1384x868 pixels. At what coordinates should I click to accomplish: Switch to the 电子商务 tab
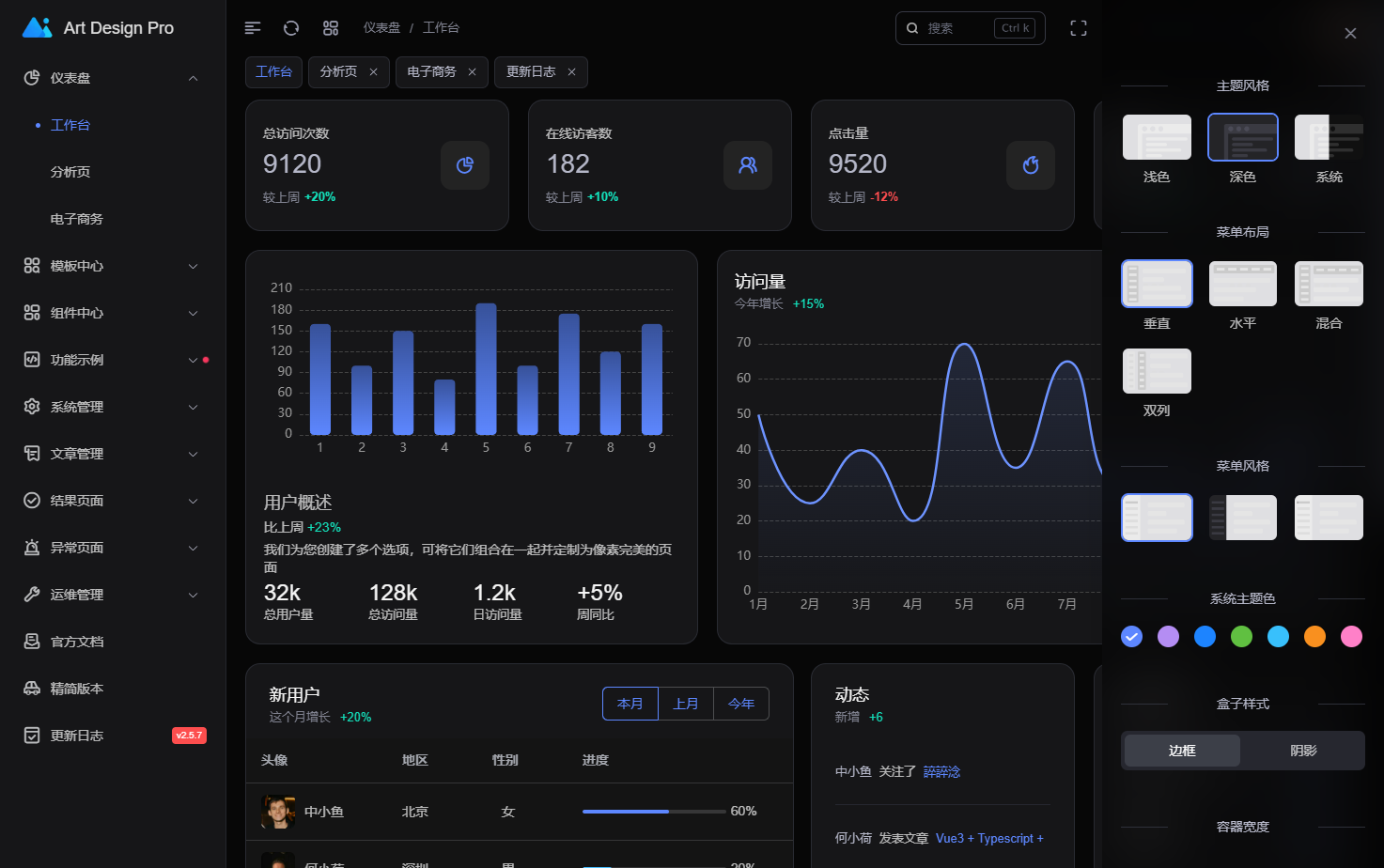click(431, 72)
